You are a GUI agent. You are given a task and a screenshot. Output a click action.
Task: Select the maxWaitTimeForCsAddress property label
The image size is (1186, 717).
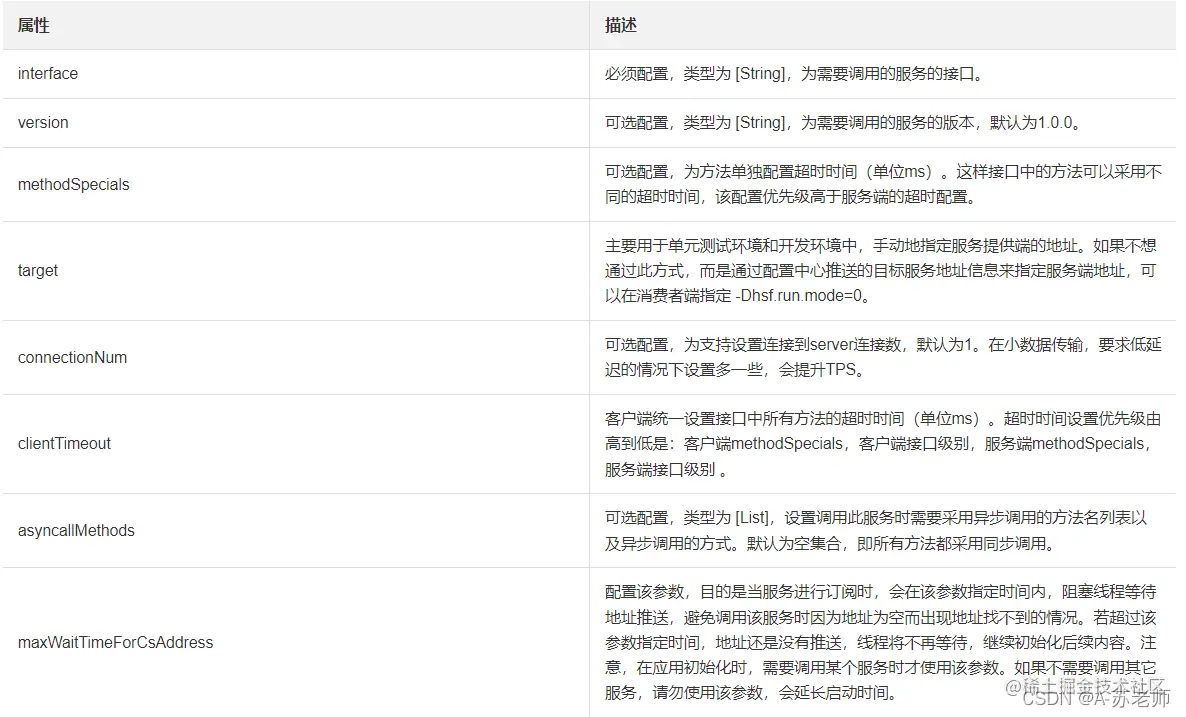click(x=112, y=642)
